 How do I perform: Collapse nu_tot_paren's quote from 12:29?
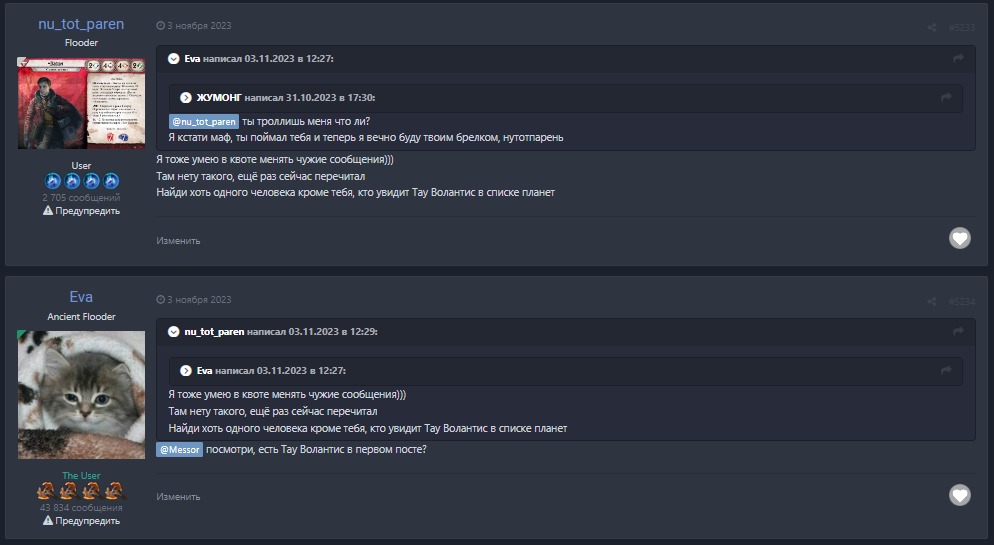173,331
